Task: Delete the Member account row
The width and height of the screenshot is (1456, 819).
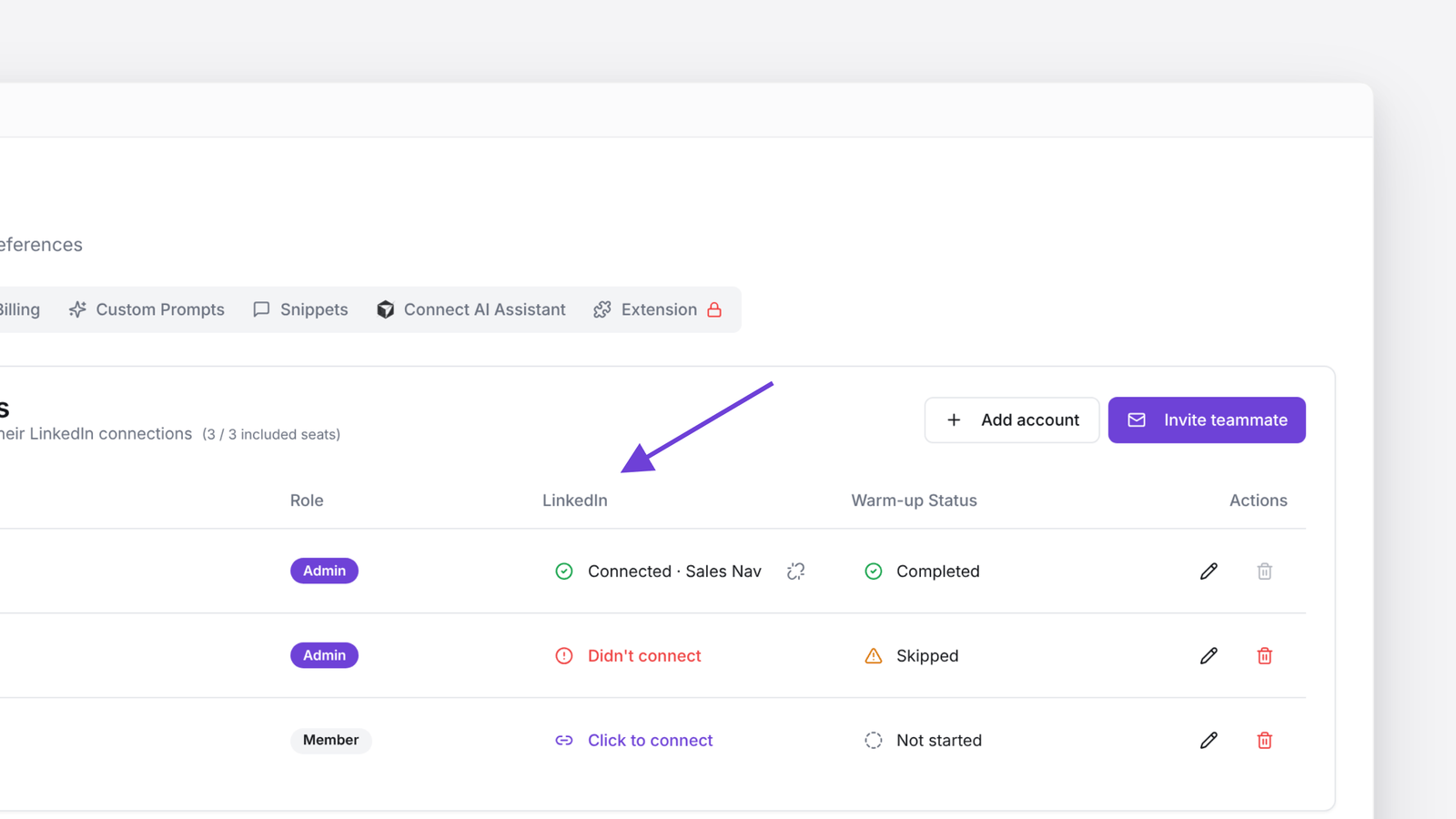Action: pyautogui.click(x=1264, y=741)
